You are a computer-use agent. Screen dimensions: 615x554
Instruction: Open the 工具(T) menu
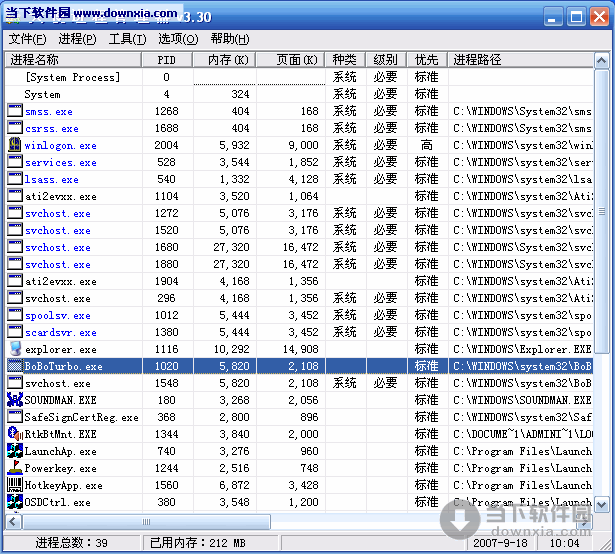click(127, 39)
